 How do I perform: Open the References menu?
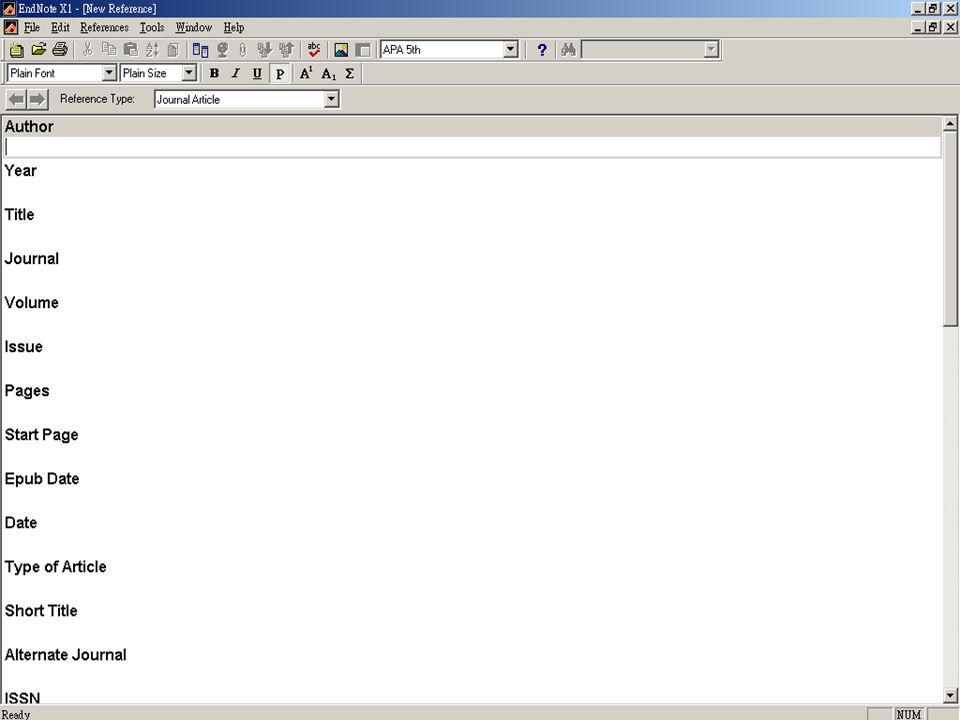(104, 27)
